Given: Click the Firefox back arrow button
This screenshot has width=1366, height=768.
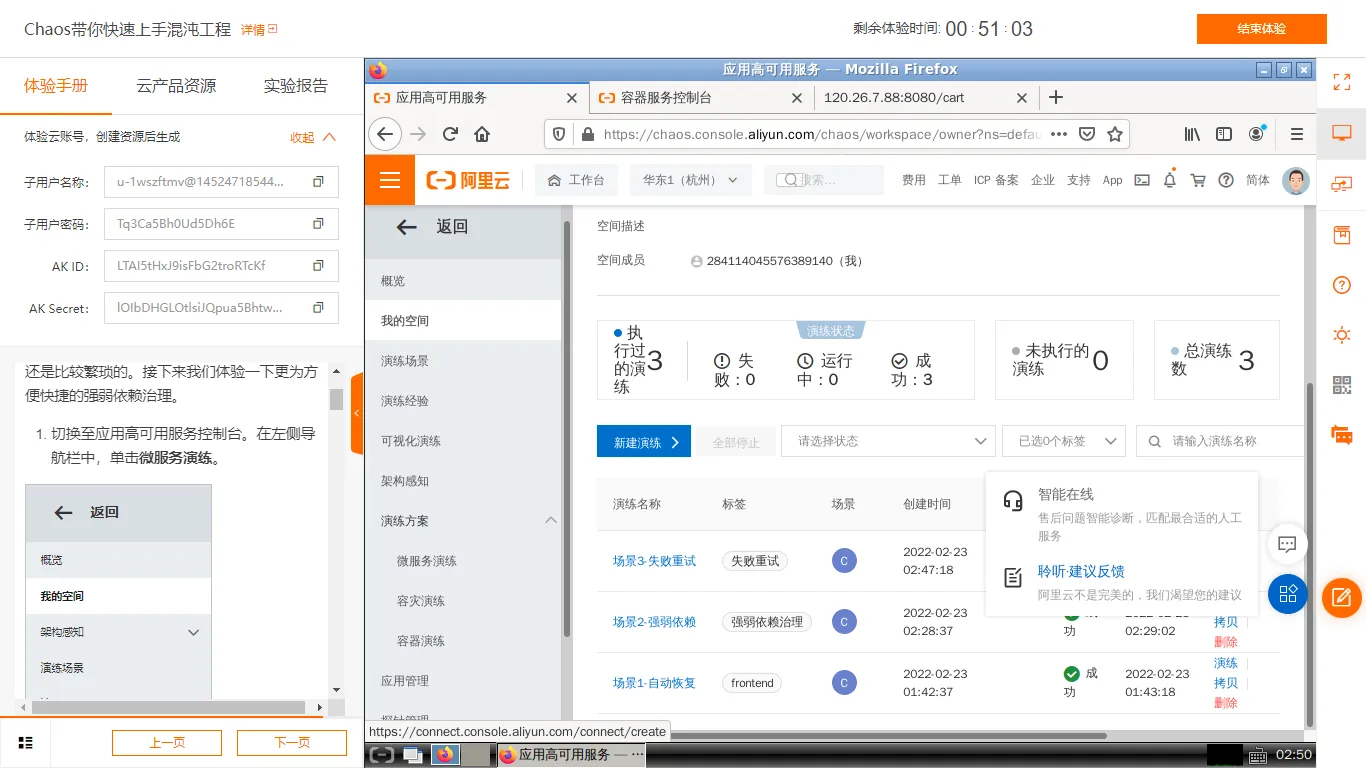Looking at the screenshot, I should [x=385, y=134].
